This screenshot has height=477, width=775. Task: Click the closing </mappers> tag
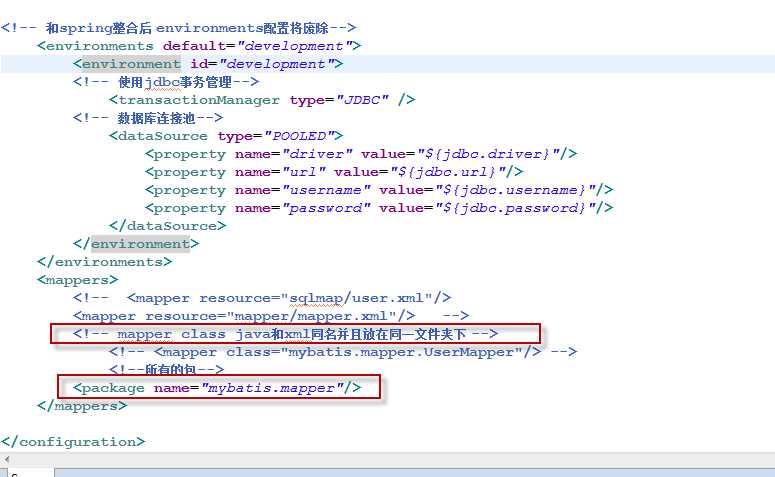point(82,406)
